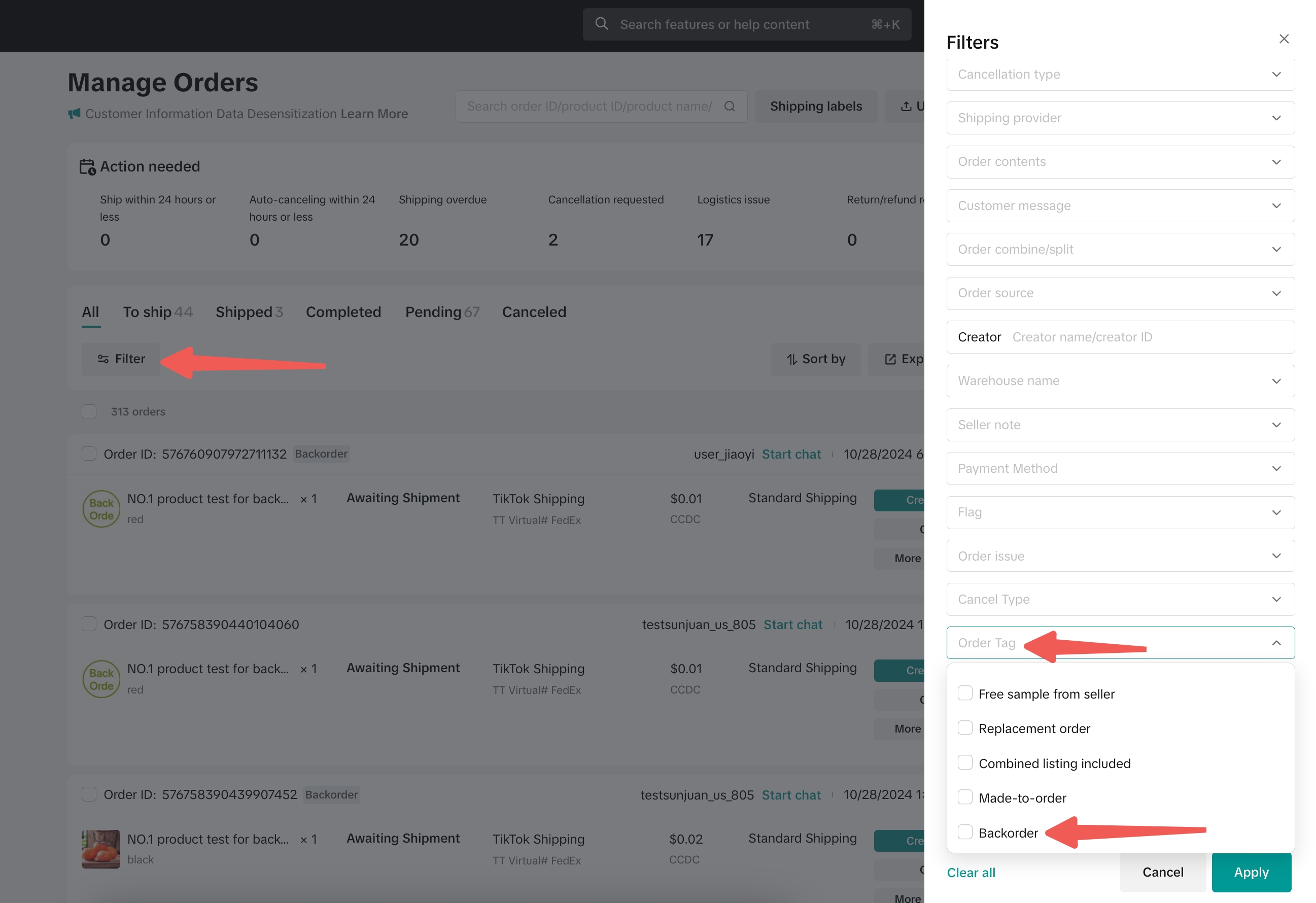
Task: Click the Sort by arrows icon
Action: (791, 360)
